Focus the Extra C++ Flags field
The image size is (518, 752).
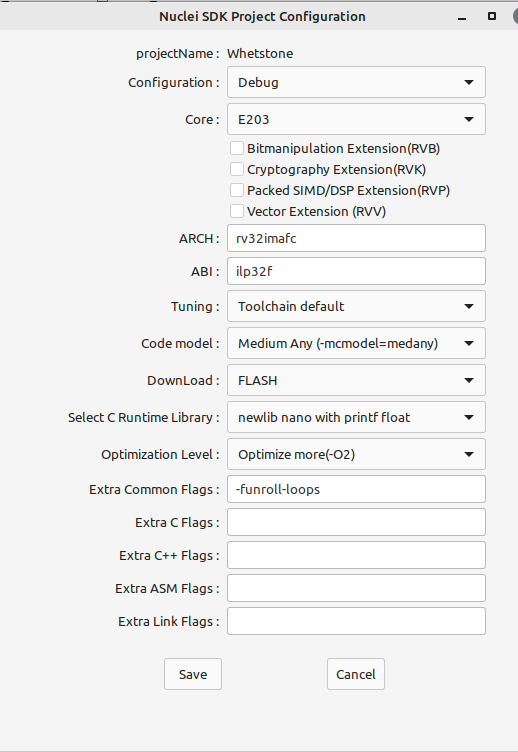pyautogui.click(x=356, y=555)
